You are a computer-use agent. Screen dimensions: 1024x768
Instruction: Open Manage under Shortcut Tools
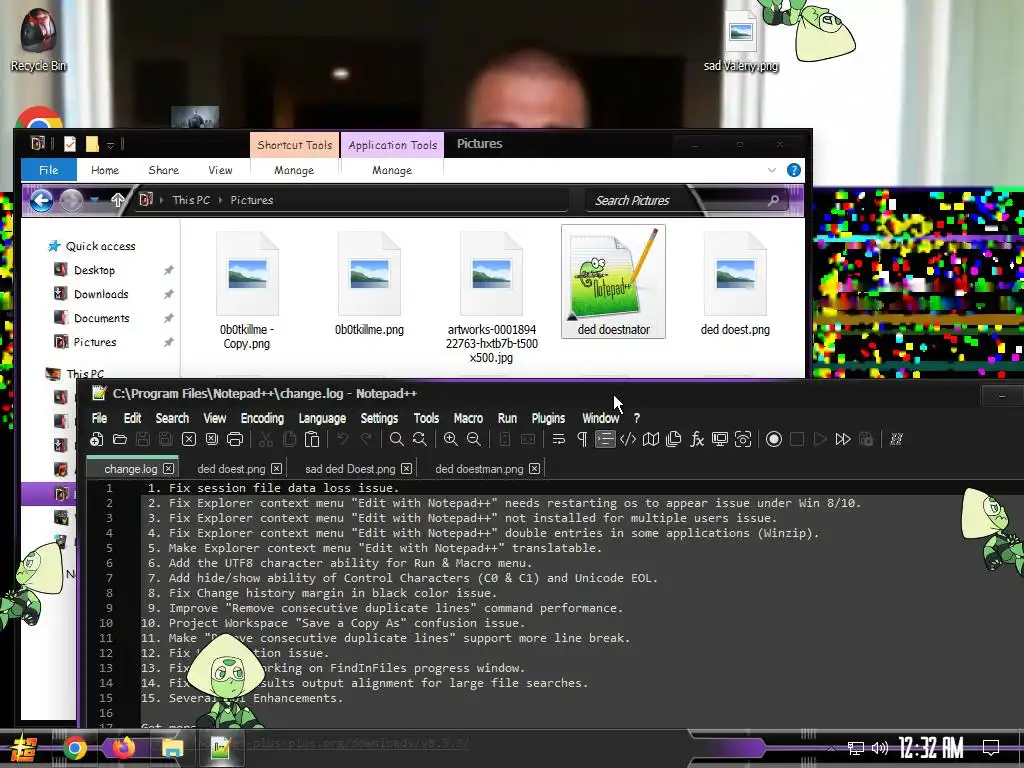tap(294, 170)
